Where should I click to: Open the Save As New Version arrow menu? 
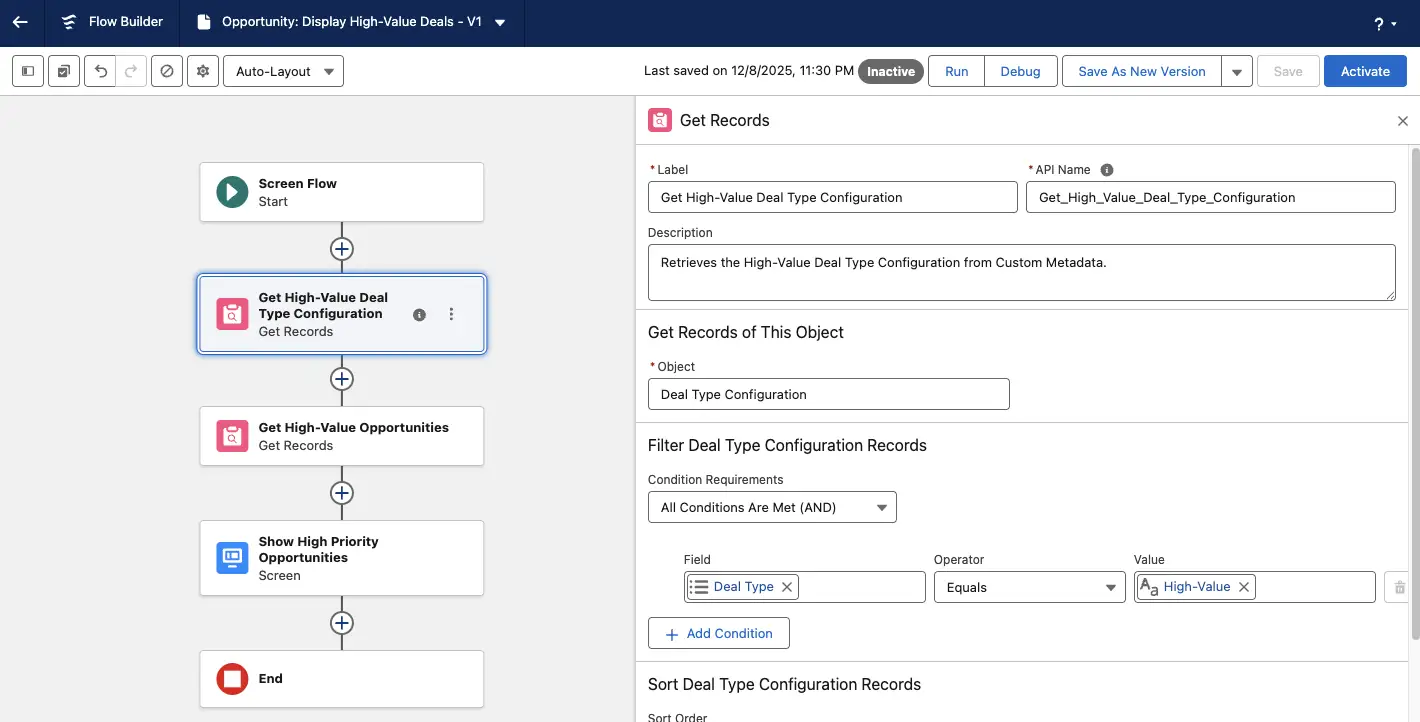1237,71
